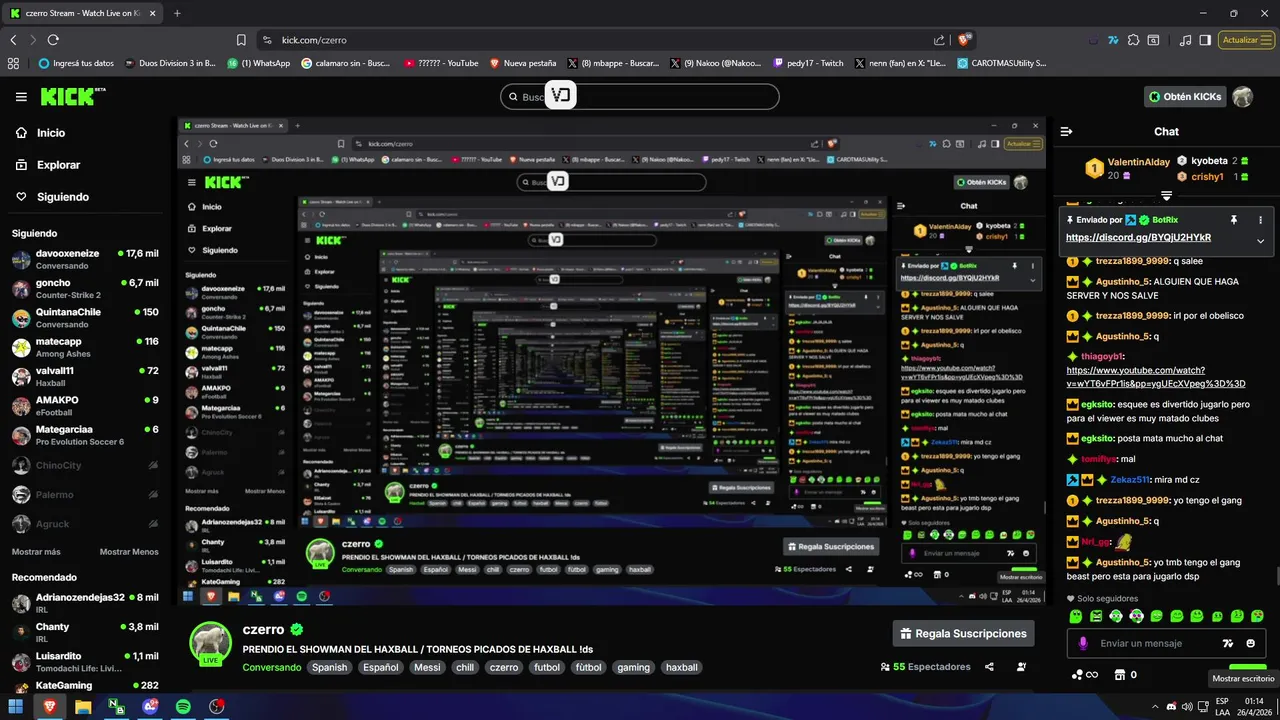Open the Kick hamburger sidebar menu
This screenshot has height=720, width=1280.
tap(21, 97)
